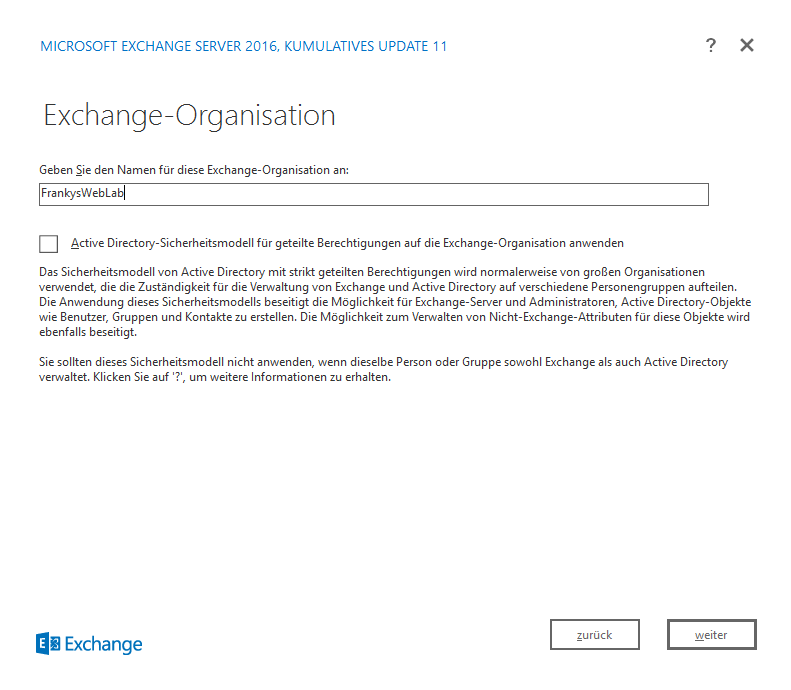This screenshot has width=791, height=690.
Task: Toggle checkbox via Active Directory-Sicherheitsmodell label
Action: 347,243
